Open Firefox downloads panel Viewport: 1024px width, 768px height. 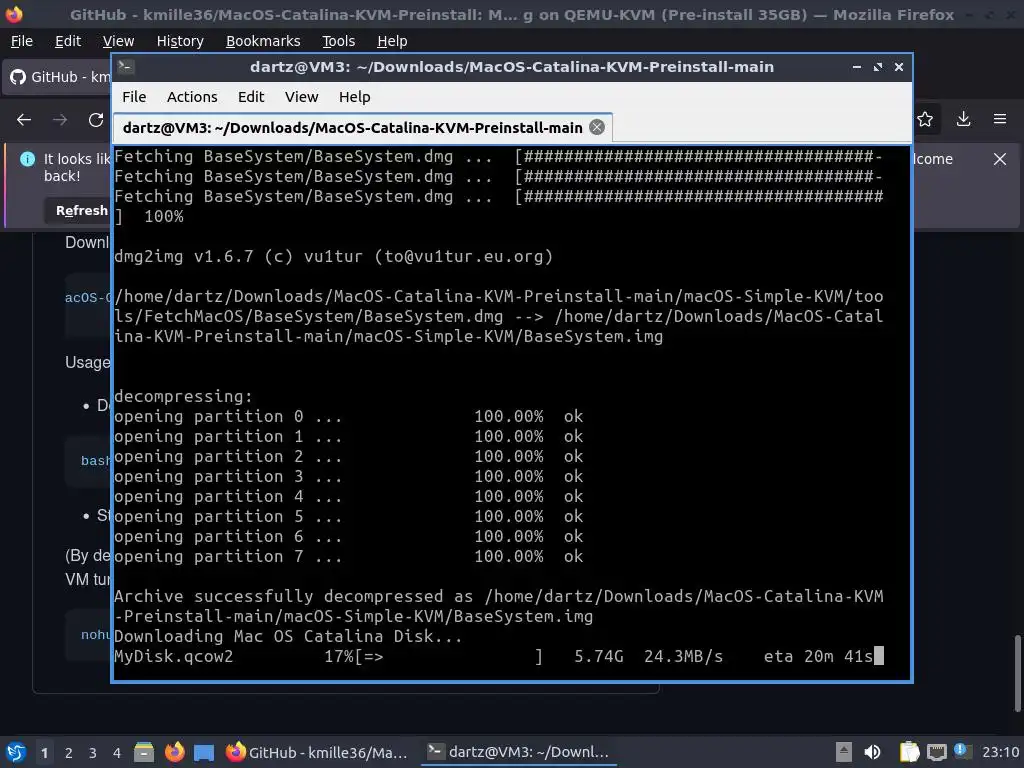point(963,119)
